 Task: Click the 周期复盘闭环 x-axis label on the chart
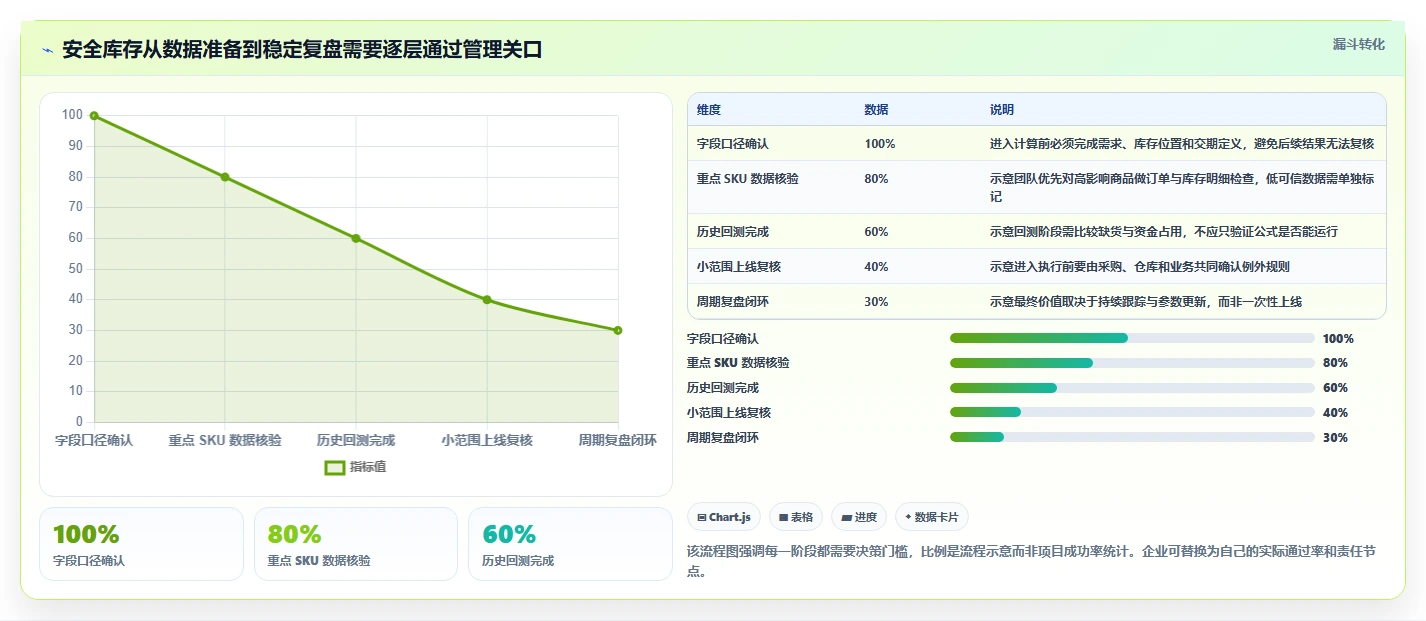tap(618, 440)
